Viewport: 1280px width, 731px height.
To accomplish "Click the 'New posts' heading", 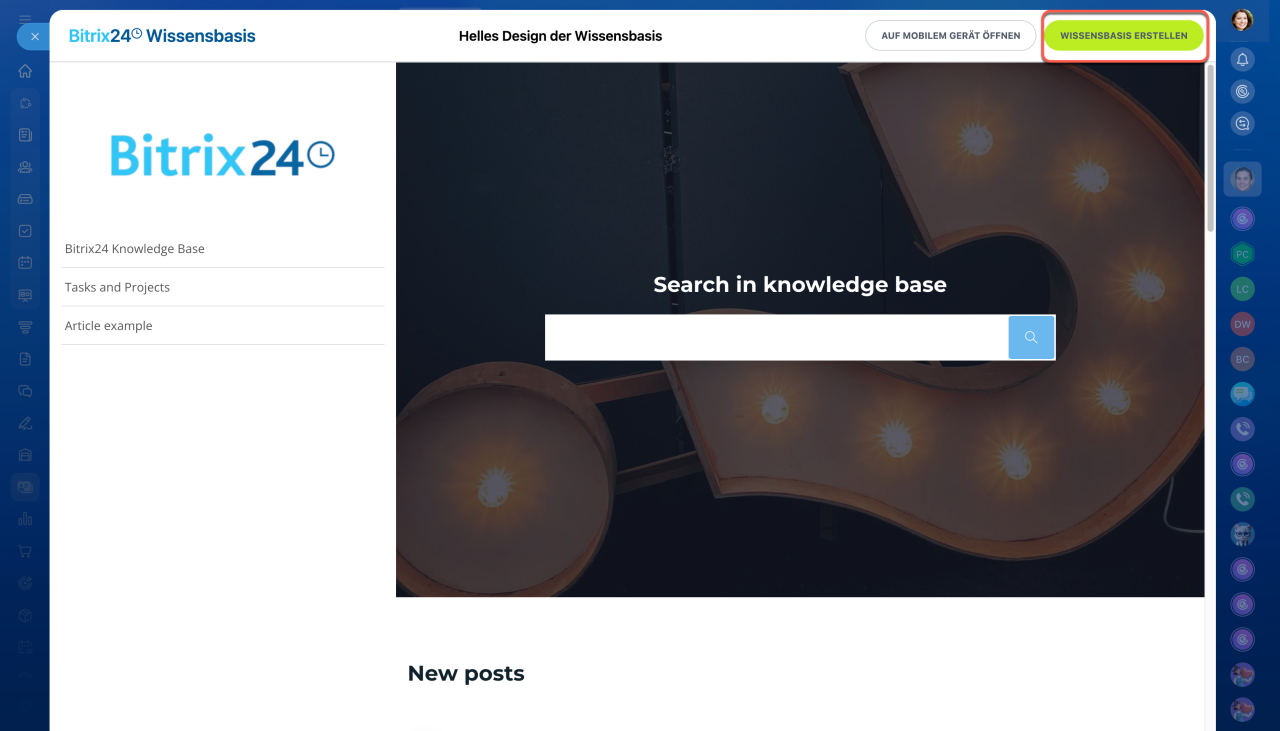I will click(466, 674).
